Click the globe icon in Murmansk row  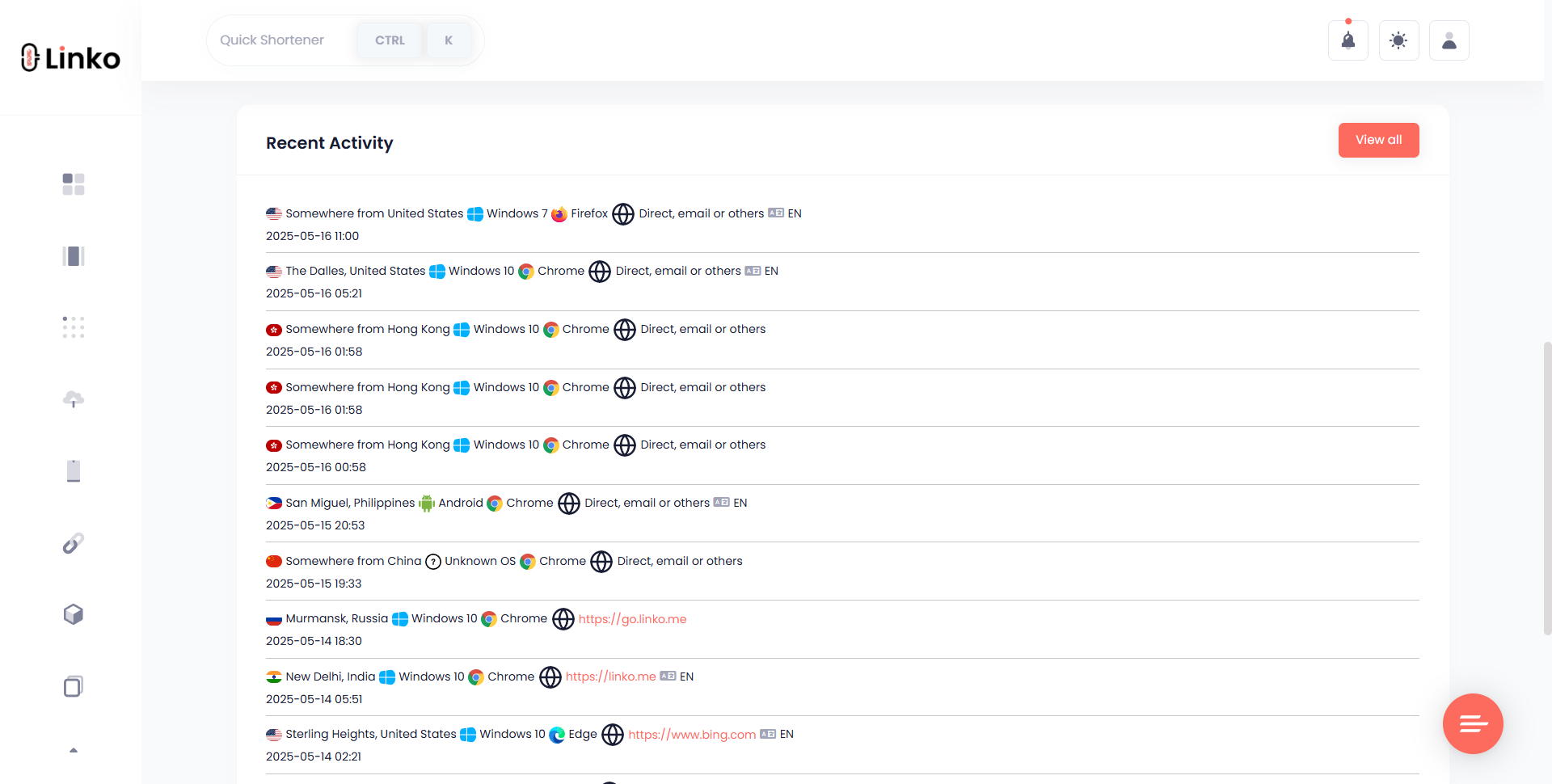pyautogui.click(x=563, y=619)
